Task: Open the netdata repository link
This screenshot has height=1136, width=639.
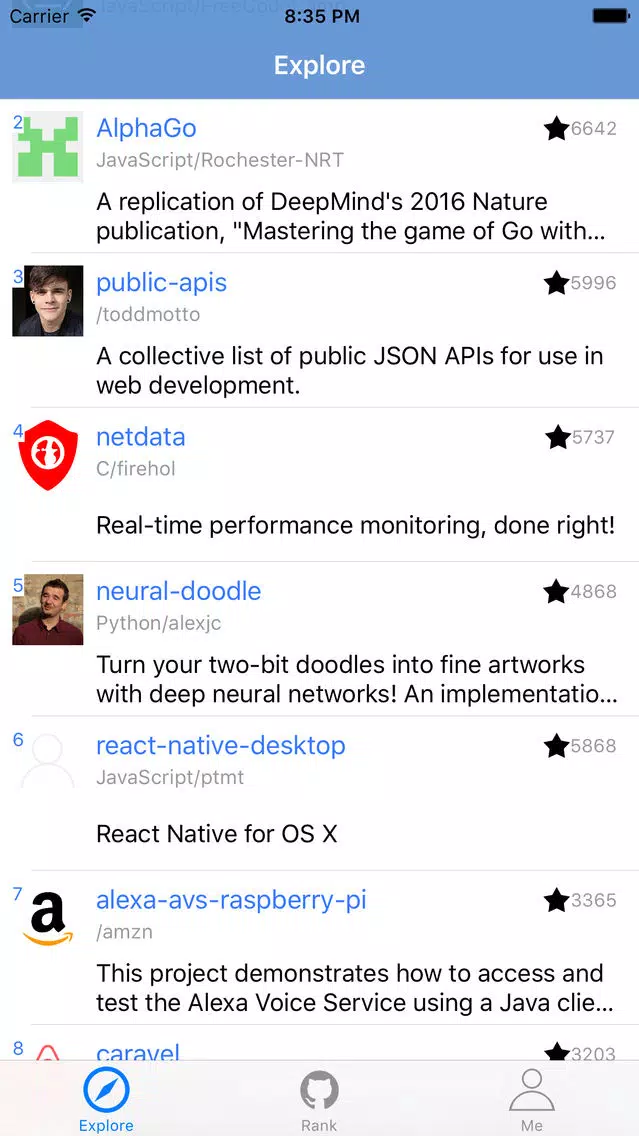Action: coord(141,437)
